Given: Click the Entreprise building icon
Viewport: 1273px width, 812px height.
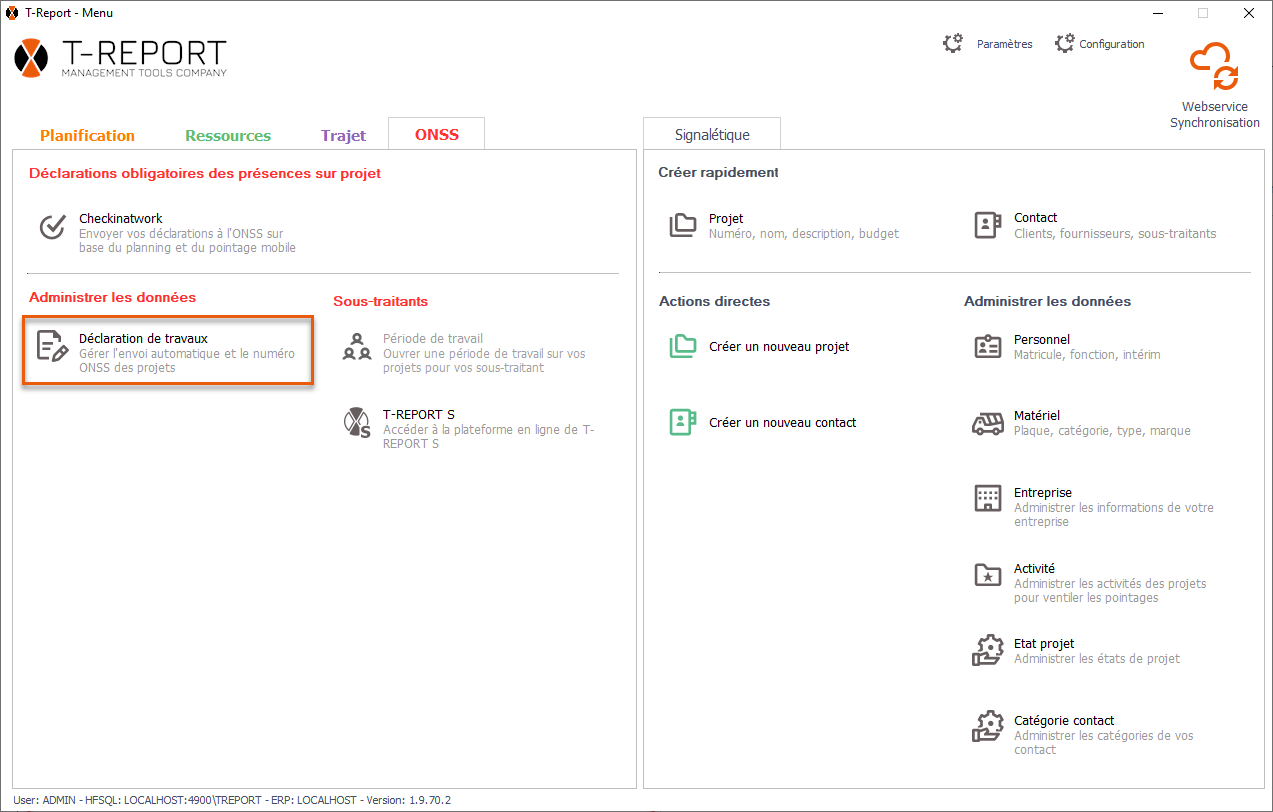Looking at the screenshot, I should point(988,499).
